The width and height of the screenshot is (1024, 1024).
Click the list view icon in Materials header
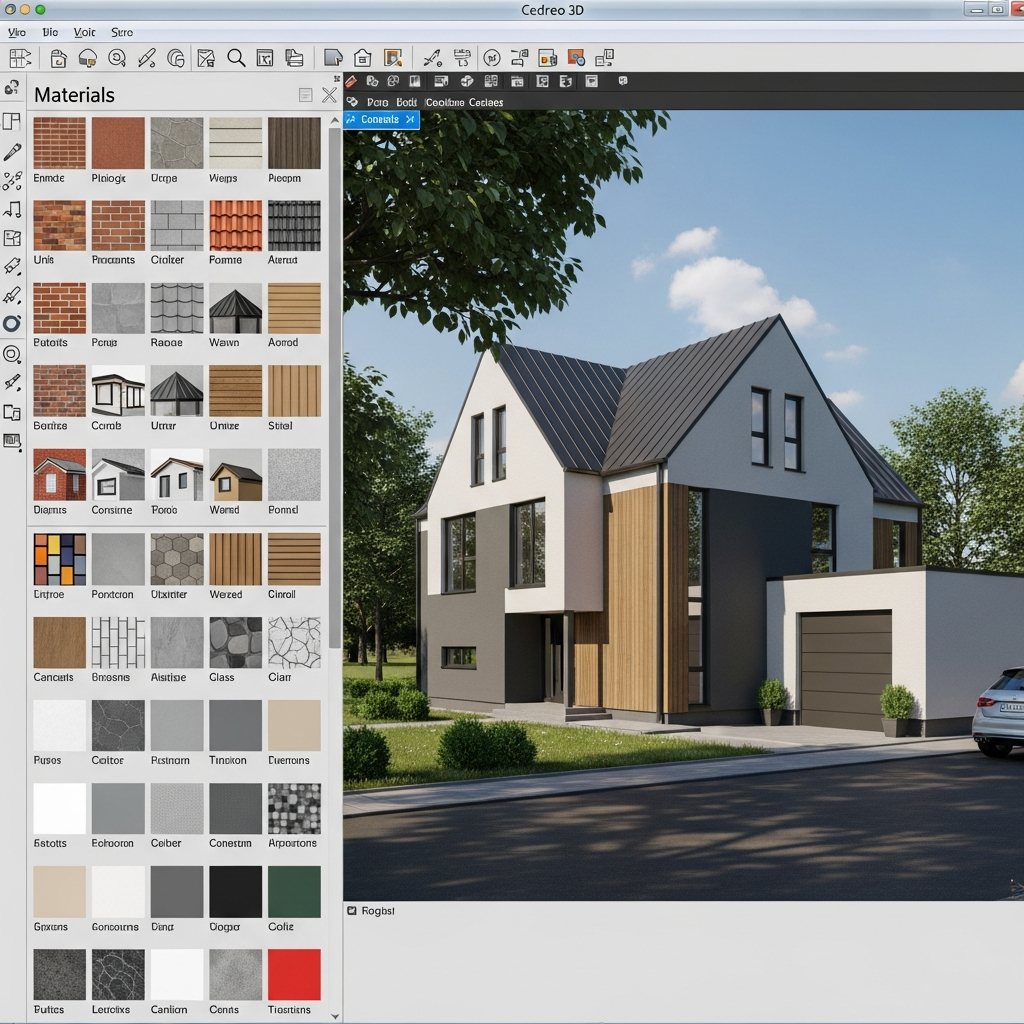[305, 95]
